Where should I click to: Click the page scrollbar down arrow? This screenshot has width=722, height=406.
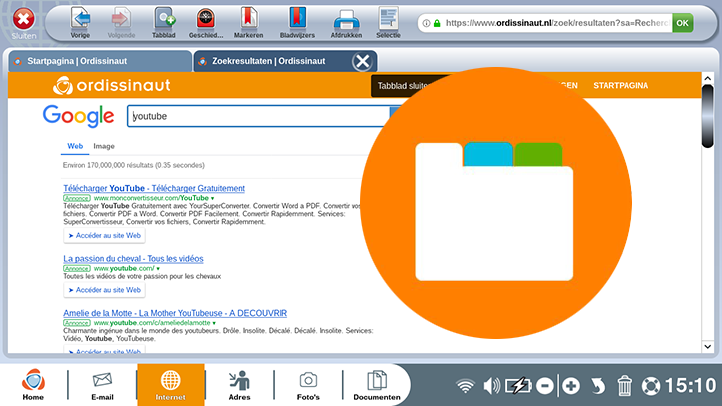tap(708, 347)
